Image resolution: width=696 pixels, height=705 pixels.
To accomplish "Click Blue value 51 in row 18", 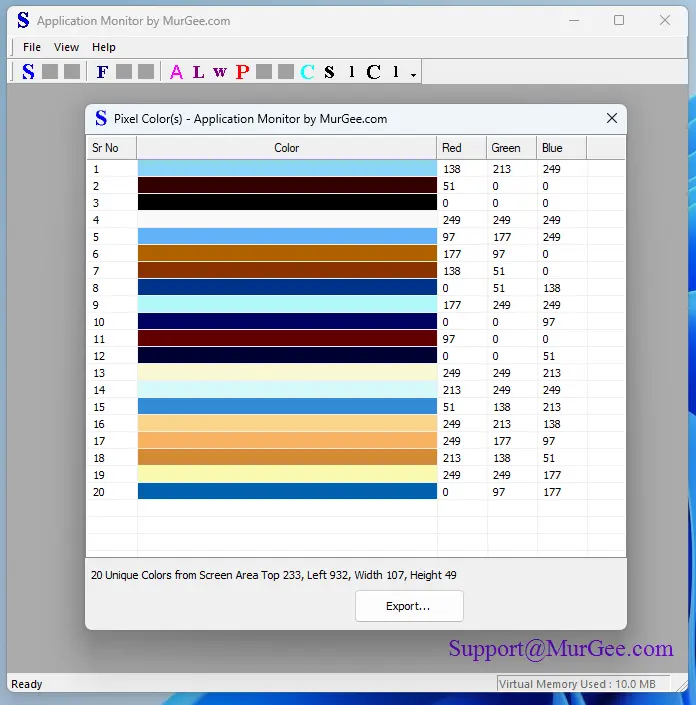I will pyautogui.click(x=549, y=458).
